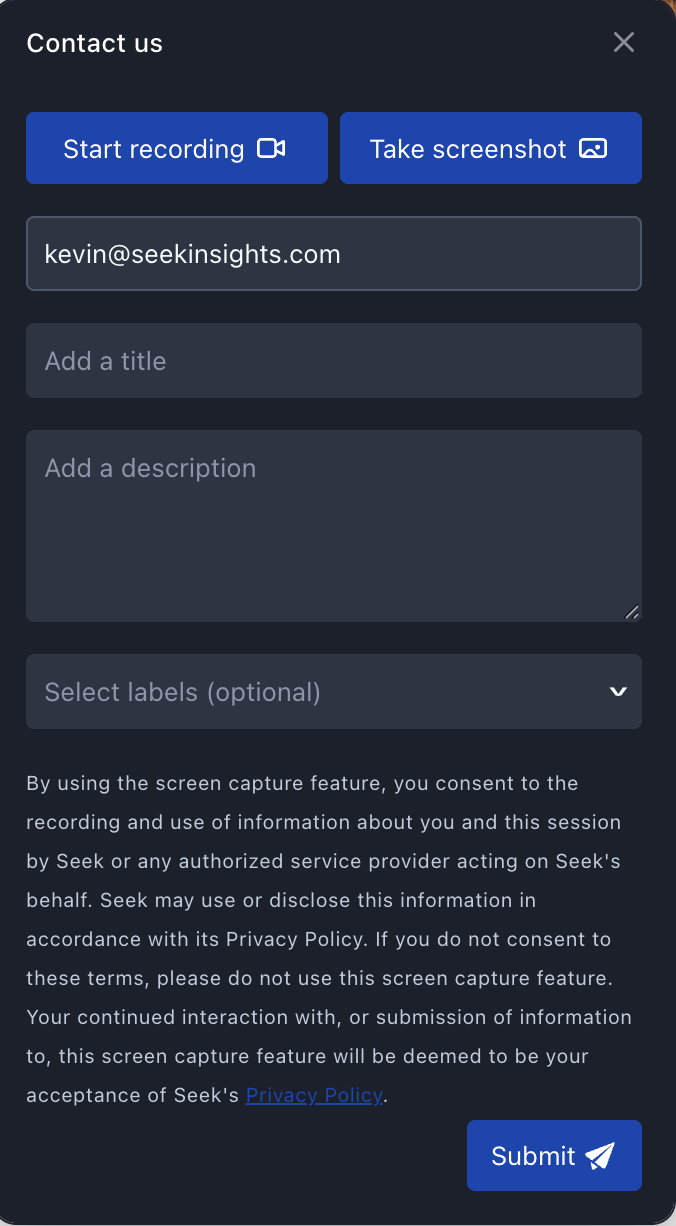The image size is (676, 1226).
Task: Submit the contact form
Action: 554,1155
